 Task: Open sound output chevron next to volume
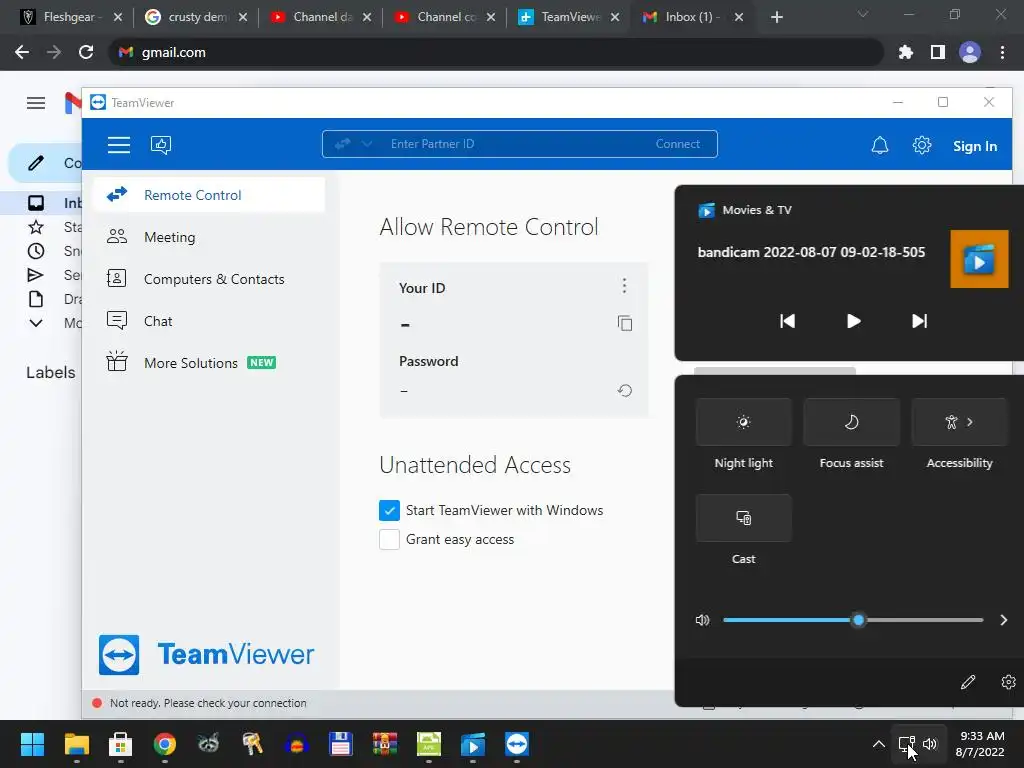(x=1004, y=620)
